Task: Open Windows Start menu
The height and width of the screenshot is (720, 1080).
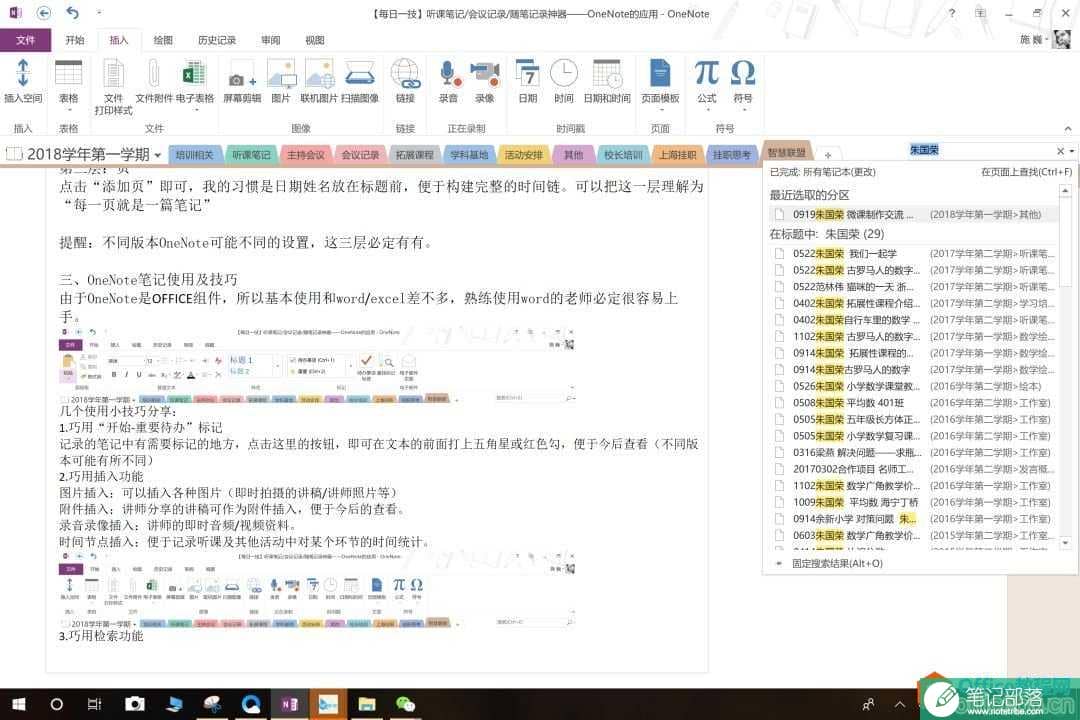Action: tap(19, 703)
